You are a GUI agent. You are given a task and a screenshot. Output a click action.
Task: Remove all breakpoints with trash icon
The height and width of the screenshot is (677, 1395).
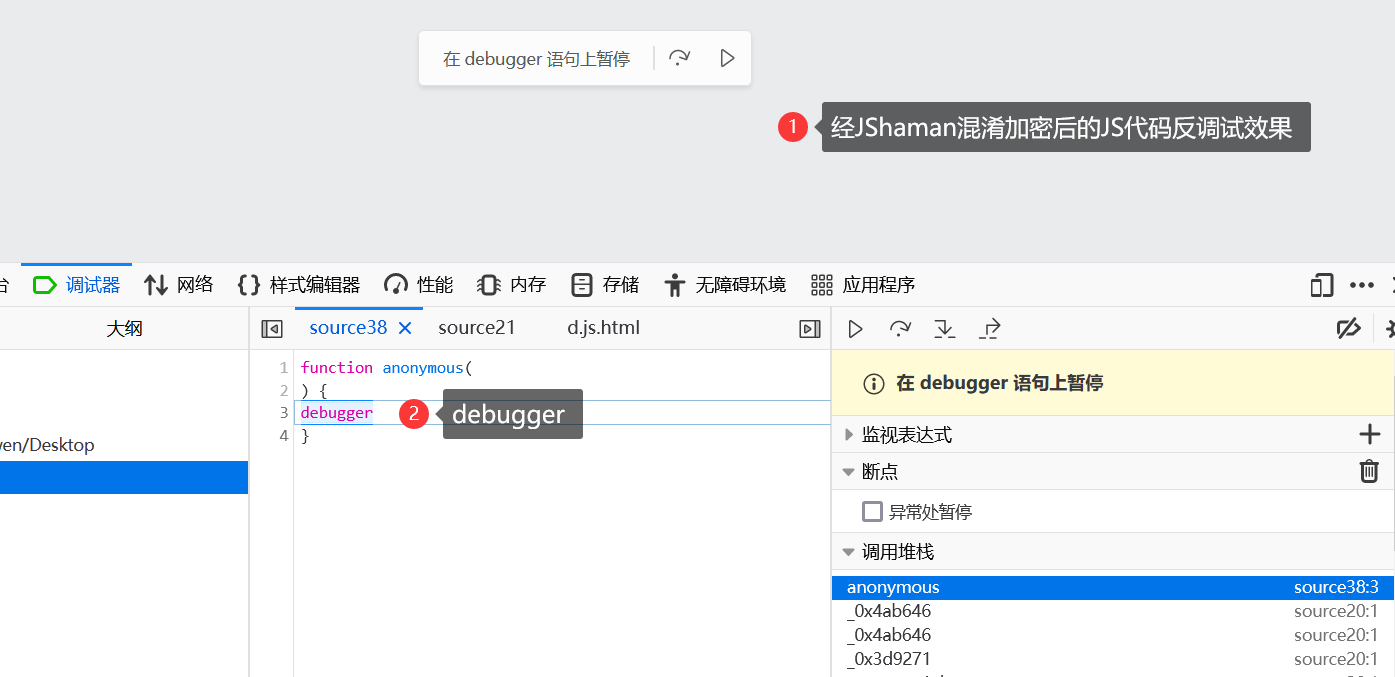point(1369,471)
